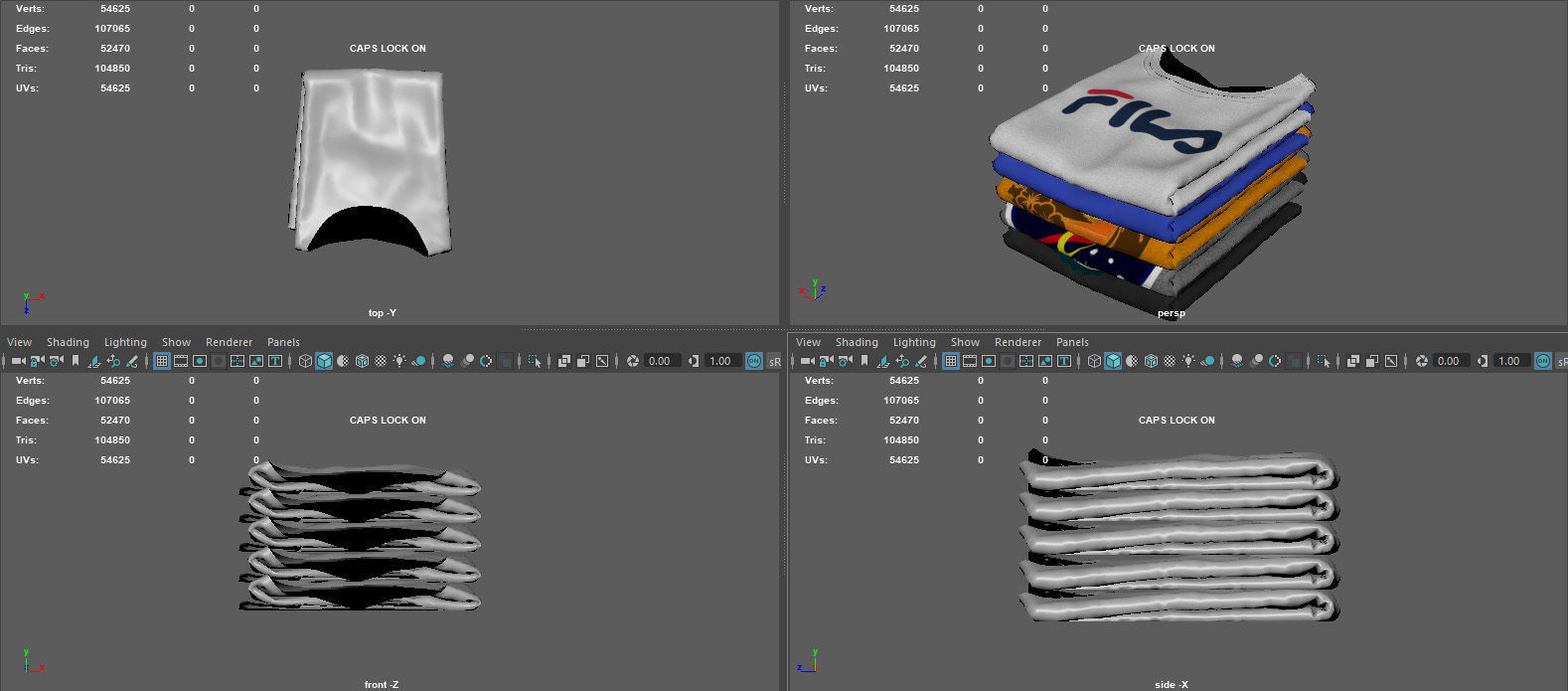The height and width of the screenshot is (691, 1568).
Task: Open View menu in front view panel
Action: coord(19,342)
